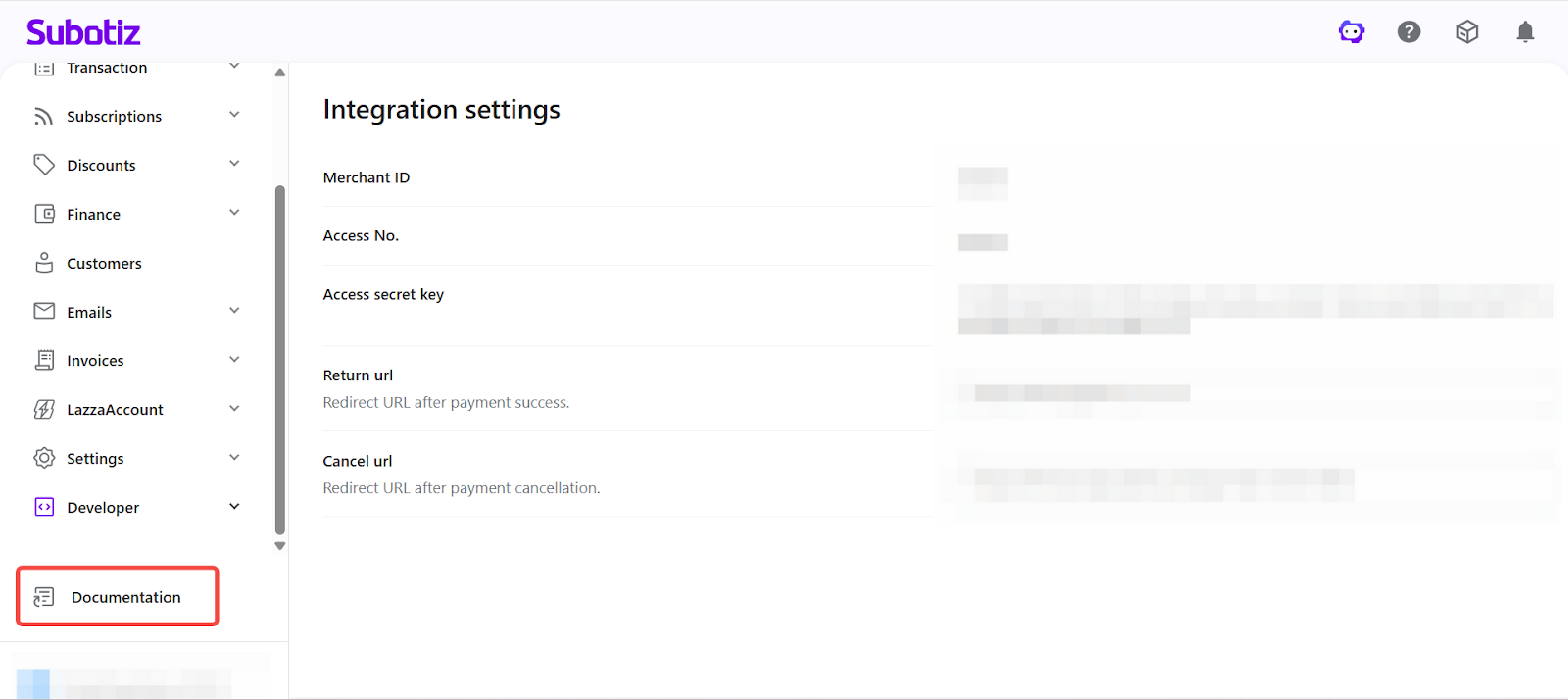This screenshot has height=700, width=1568.
Task: Click the sidebar scroll up arrow
Action: [x=280, y=73]
